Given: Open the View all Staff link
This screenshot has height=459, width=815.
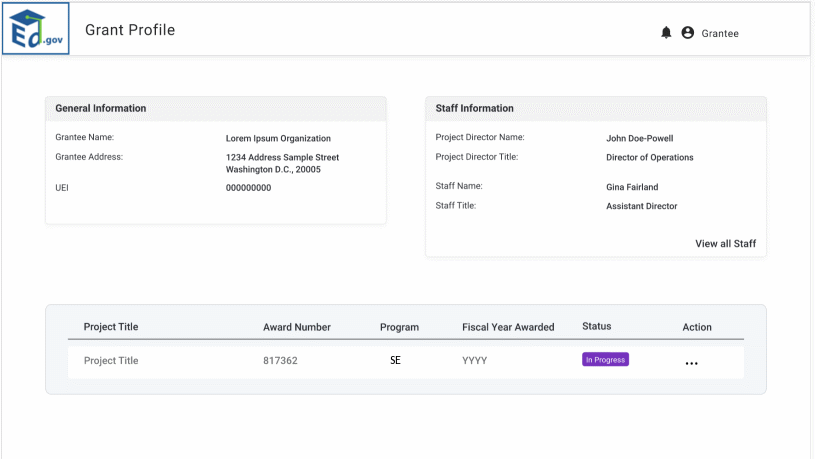Looking at the screenshot, I should (x=725, y=243).
